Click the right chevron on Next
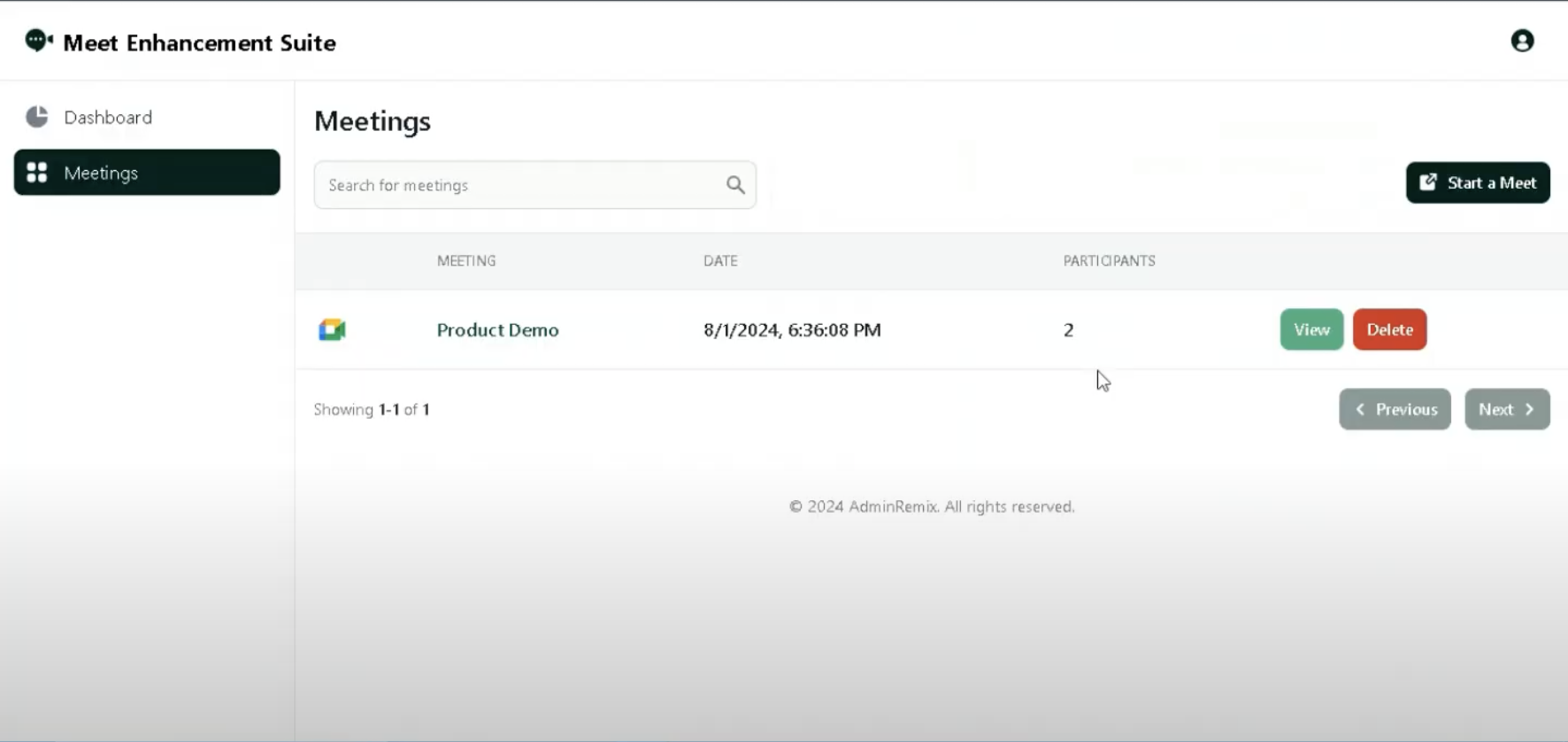This screenshot has height=742, width=1568. pos(1529,409)
